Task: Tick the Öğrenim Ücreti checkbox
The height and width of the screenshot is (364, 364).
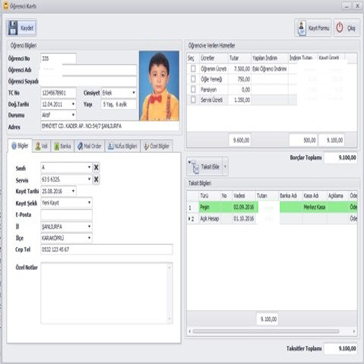Action: 193,69
